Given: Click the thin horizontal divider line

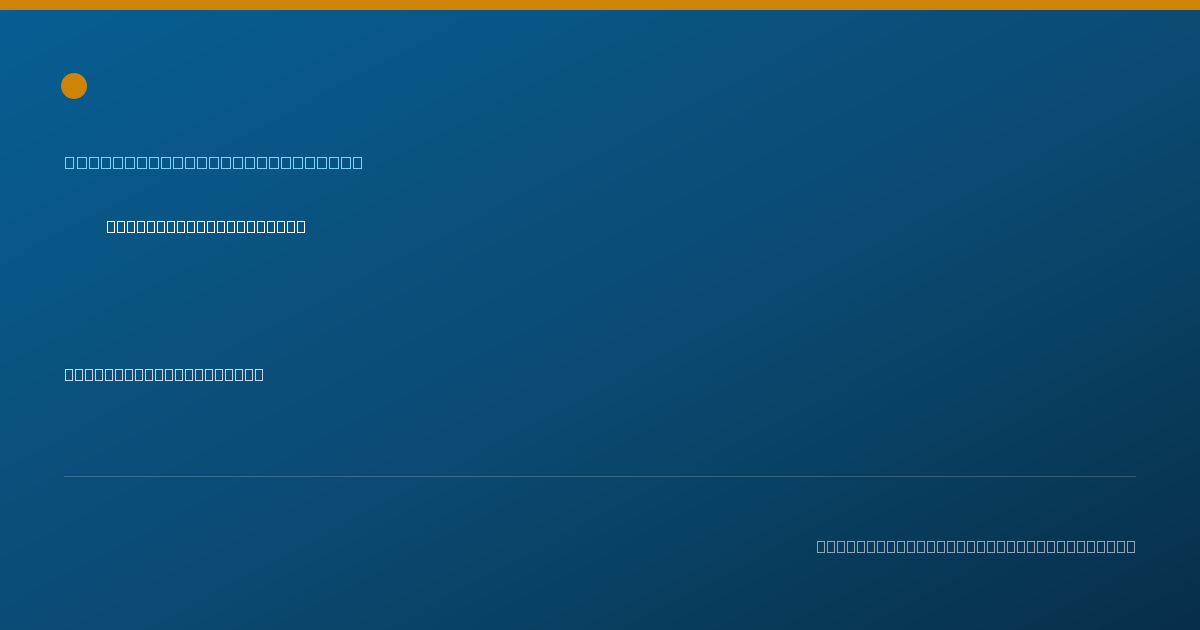Looking at the screenshot, I should coord(600,477).
